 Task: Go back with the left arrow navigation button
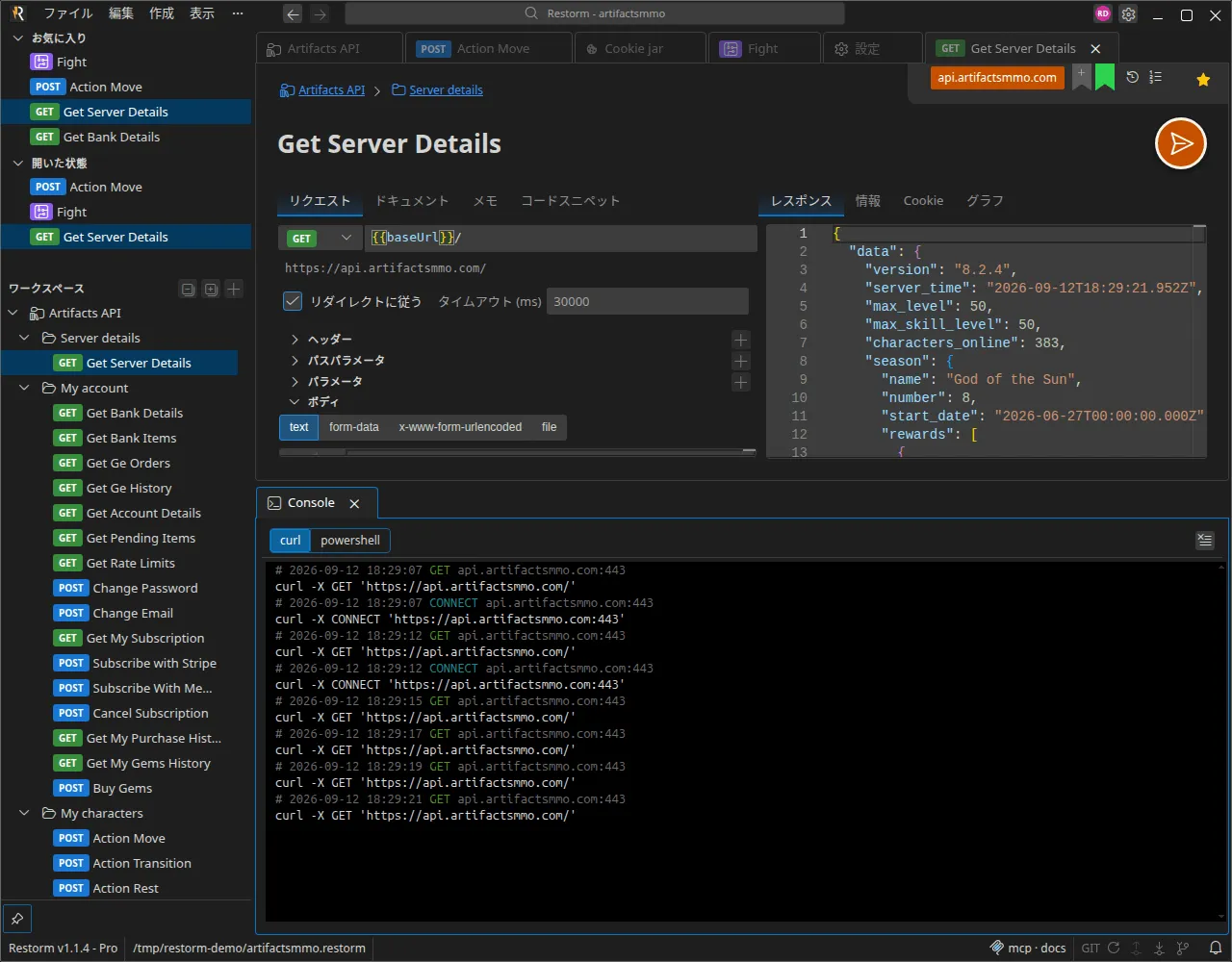(293, 13)
